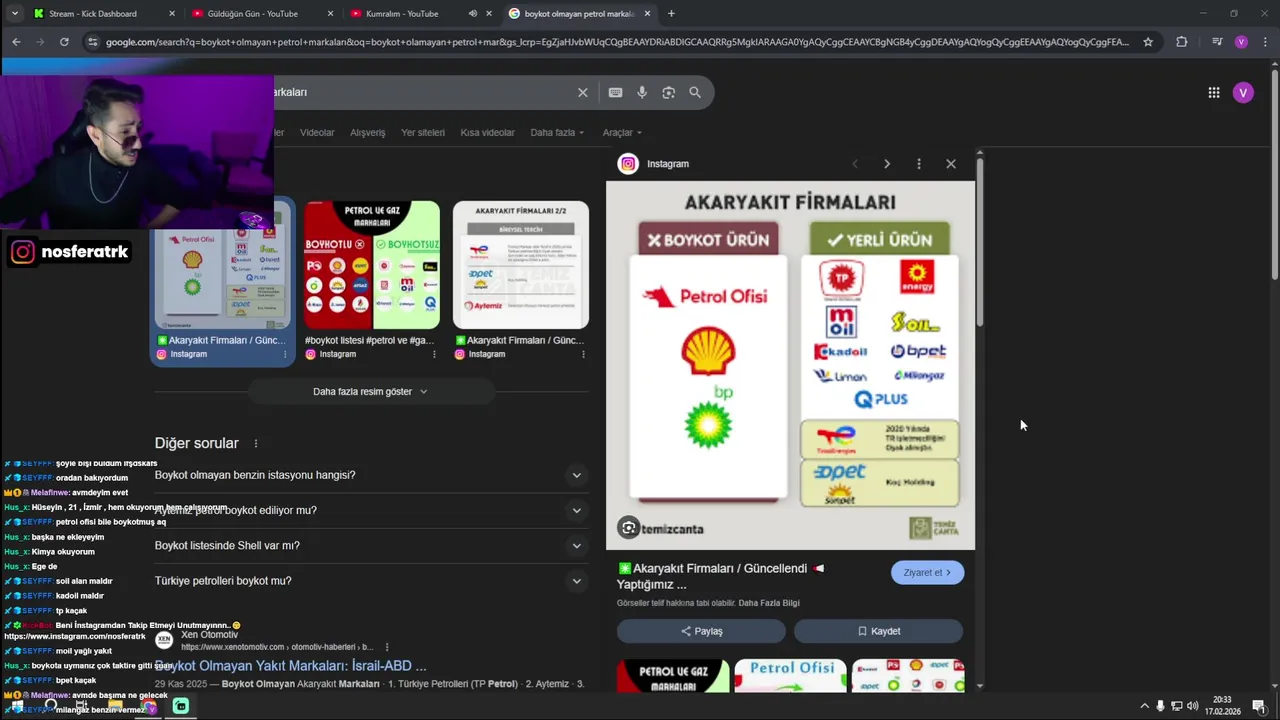Search by image with Google Lens
This screenshot has height=720, width=1280.
point(668,92)
